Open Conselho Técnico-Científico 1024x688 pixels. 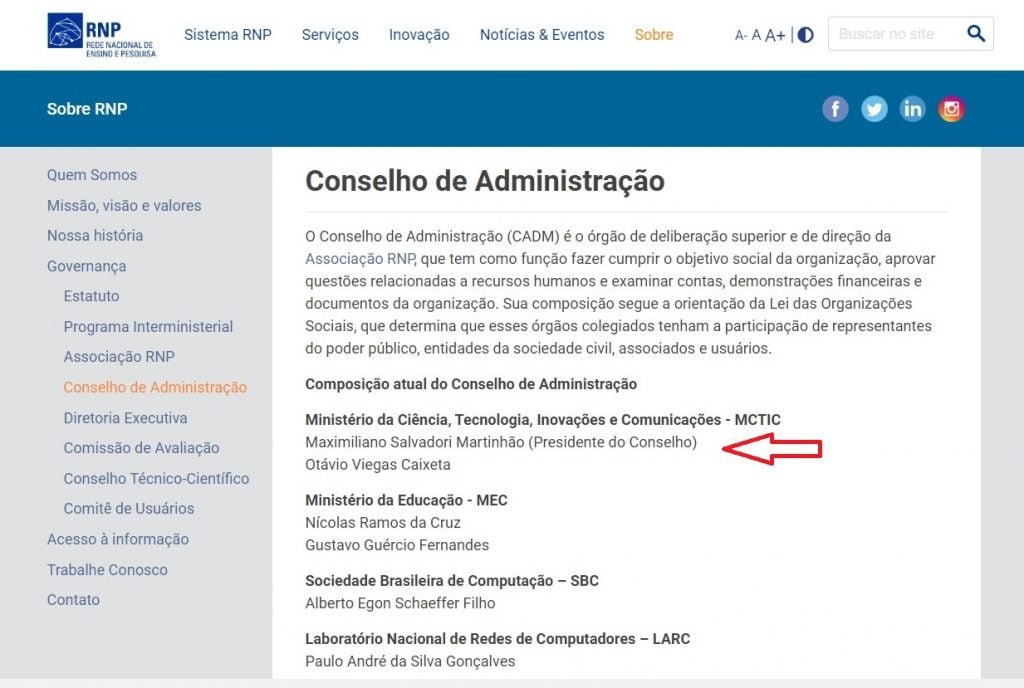157,478
